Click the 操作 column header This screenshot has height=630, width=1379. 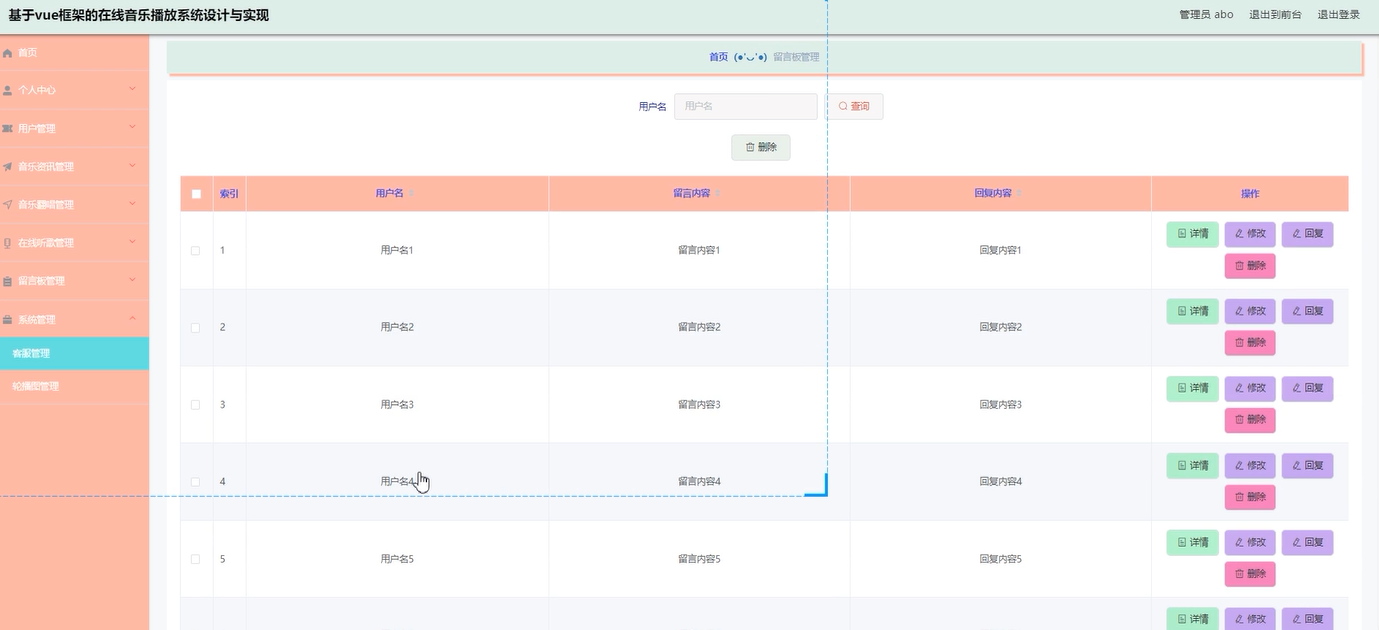[x=1250, y=194]
